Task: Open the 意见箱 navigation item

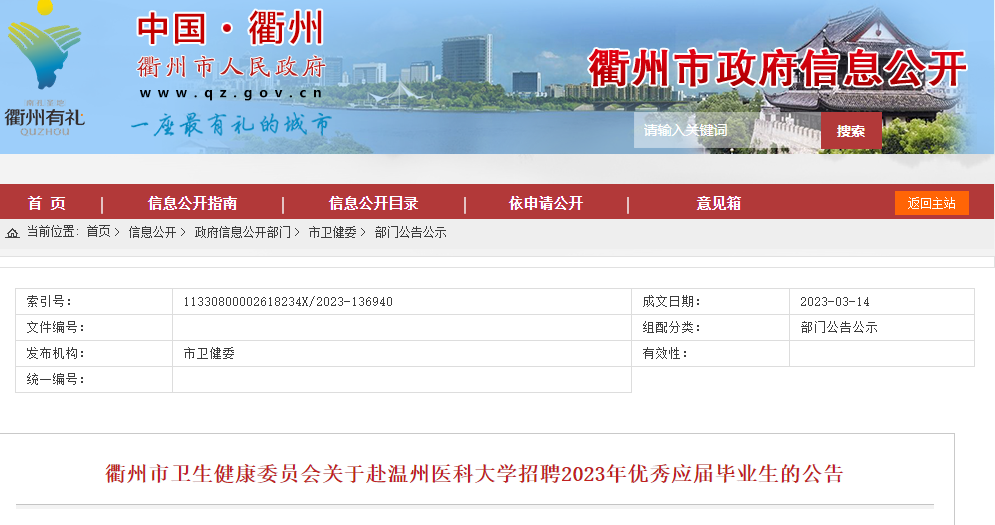Action: (718, 203)
